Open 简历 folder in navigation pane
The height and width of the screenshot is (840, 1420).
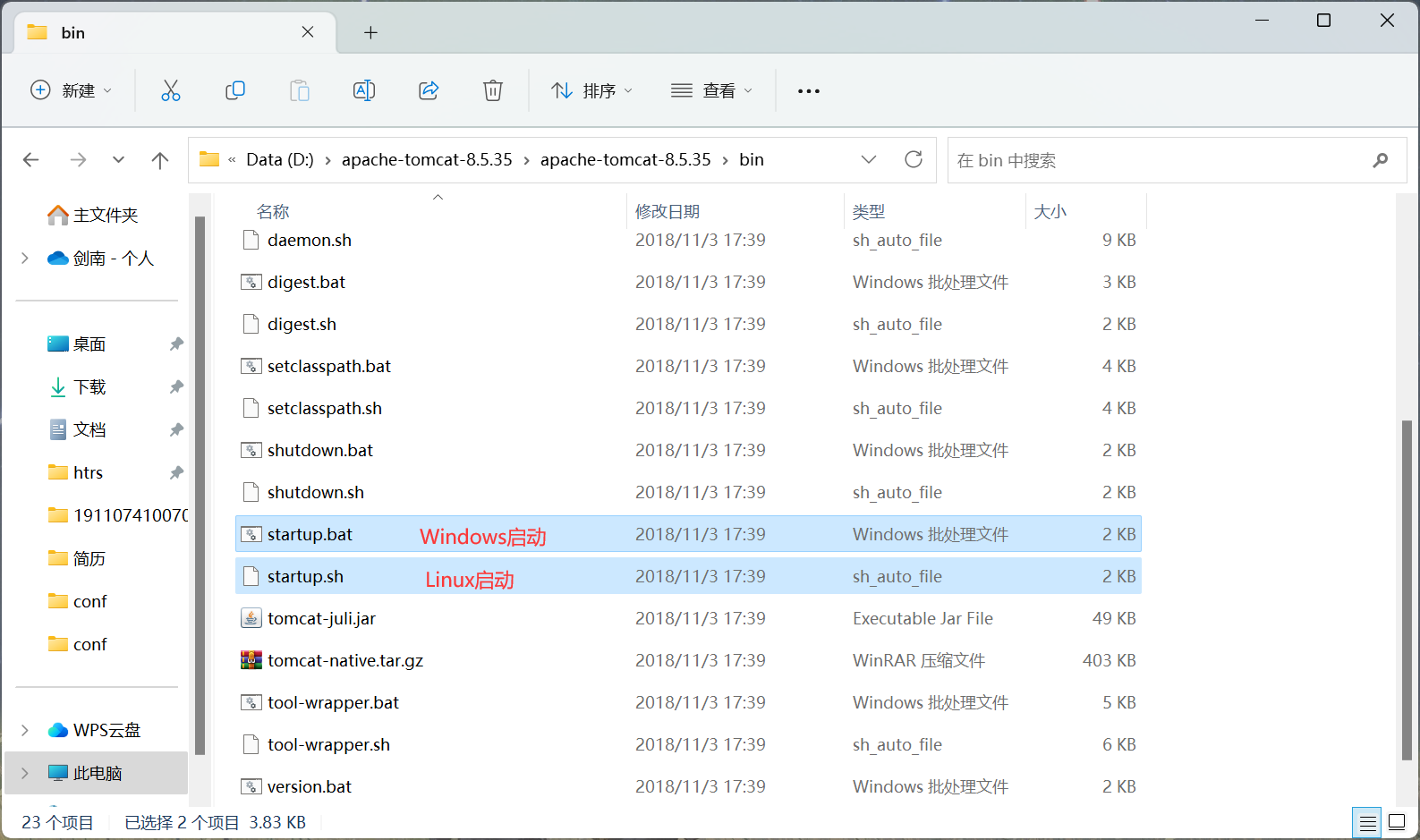tap(89, 558)
